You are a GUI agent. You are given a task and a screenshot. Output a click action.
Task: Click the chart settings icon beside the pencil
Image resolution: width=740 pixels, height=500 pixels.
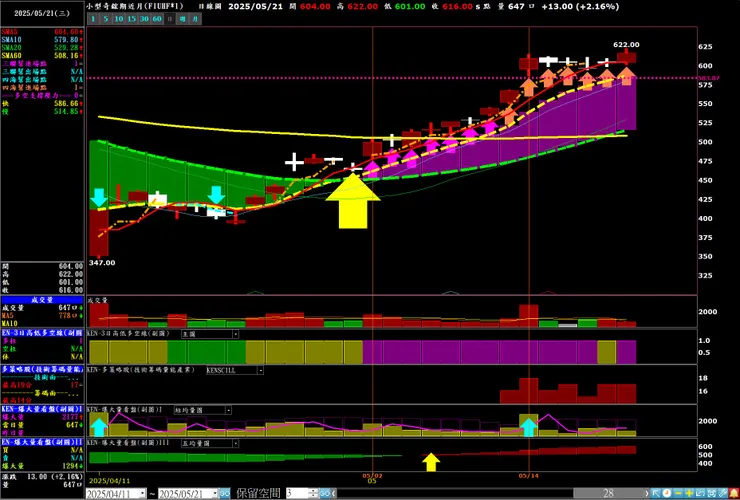pyautogui.click(x=712, y=494)
